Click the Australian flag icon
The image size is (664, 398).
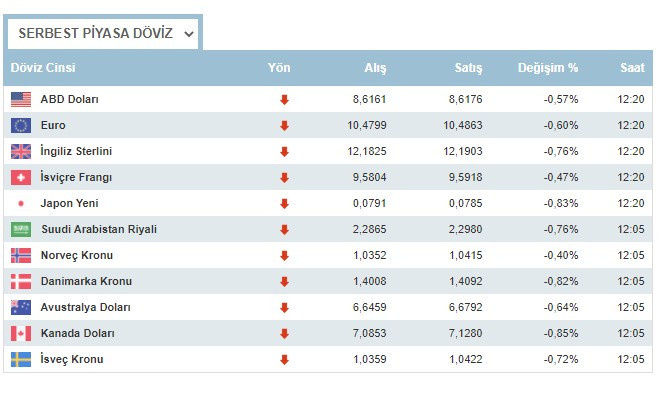pyautogui.click(x=21, y=307)
